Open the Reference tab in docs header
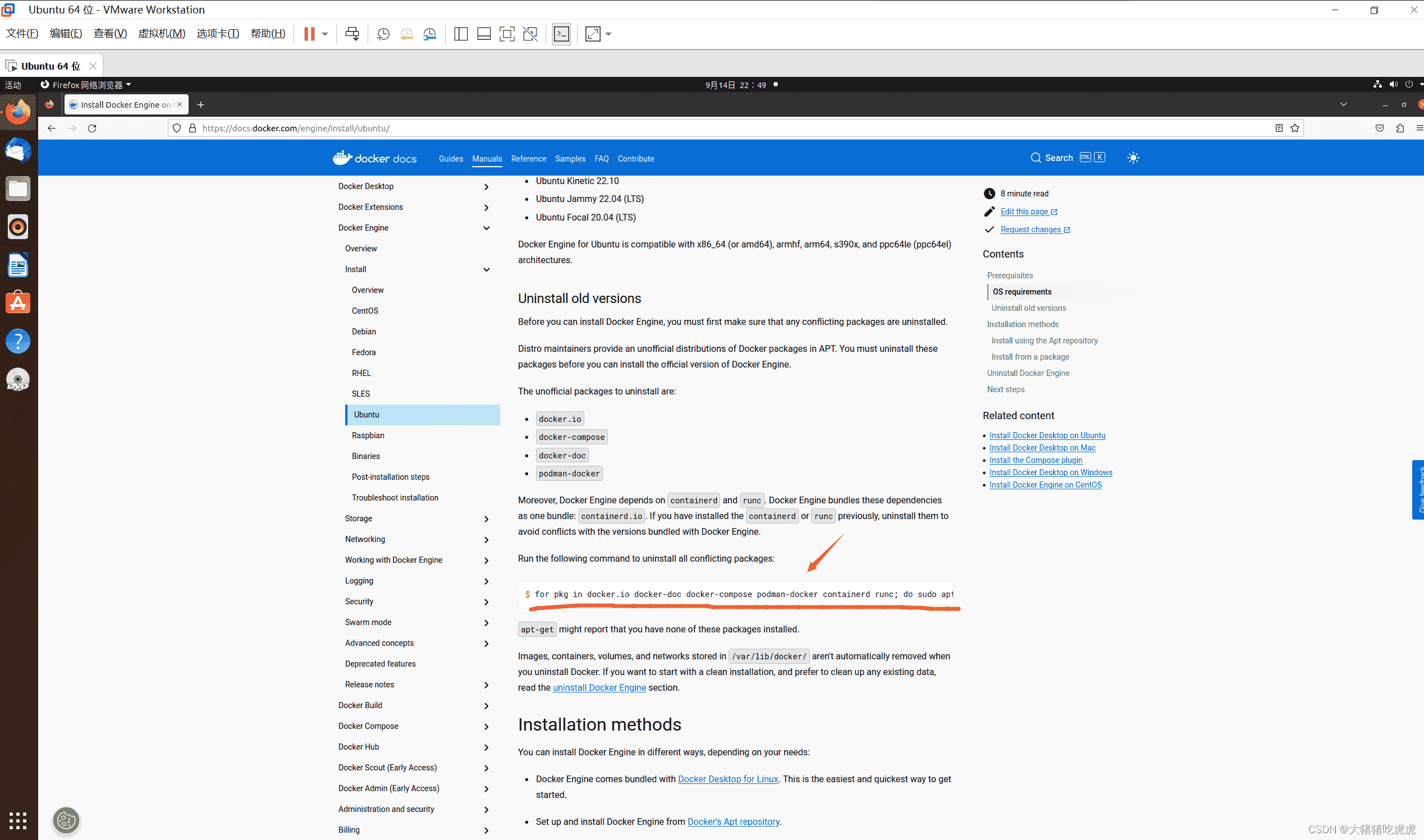The width and height of the screenshot is (1424, 840). (x=528, y=159)
